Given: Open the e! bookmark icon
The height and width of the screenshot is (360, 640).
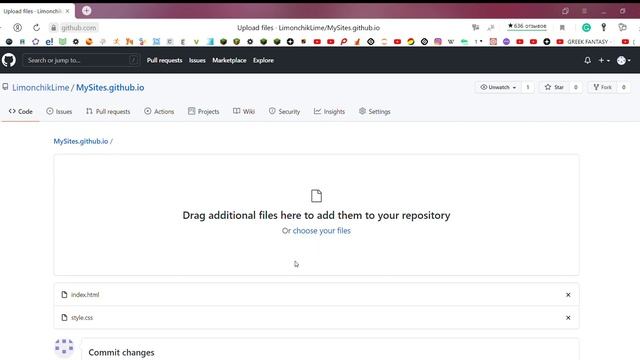Looking at the screenshot, I should (x=49, y=42).
